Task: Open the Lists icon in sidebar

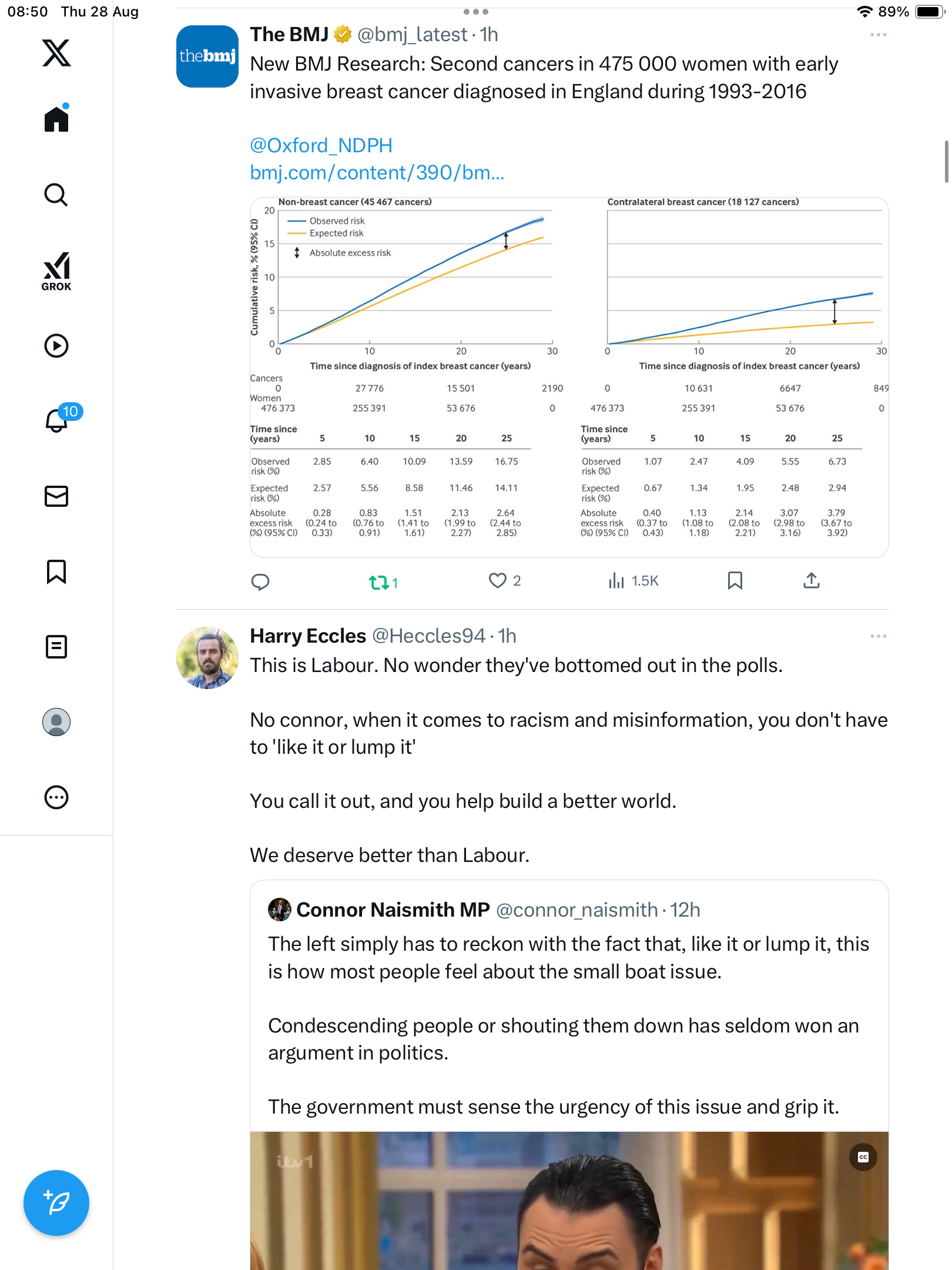Action: coord(56,647)
